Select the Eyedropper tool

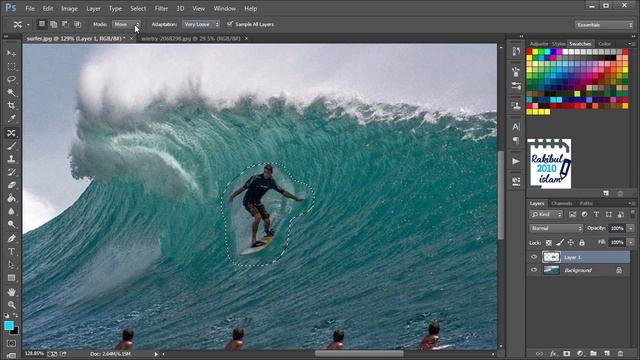11,119
